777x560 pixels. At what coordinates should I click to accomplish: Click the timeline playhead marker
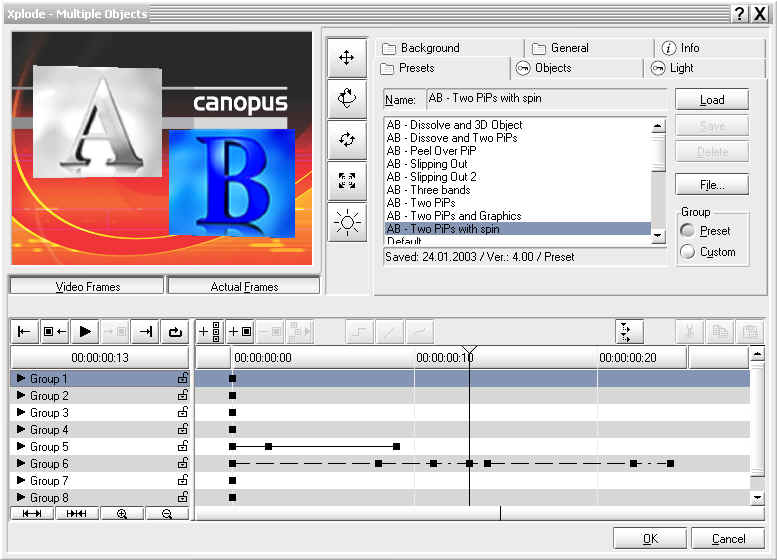pyautogui.click(x=469, y=351)
